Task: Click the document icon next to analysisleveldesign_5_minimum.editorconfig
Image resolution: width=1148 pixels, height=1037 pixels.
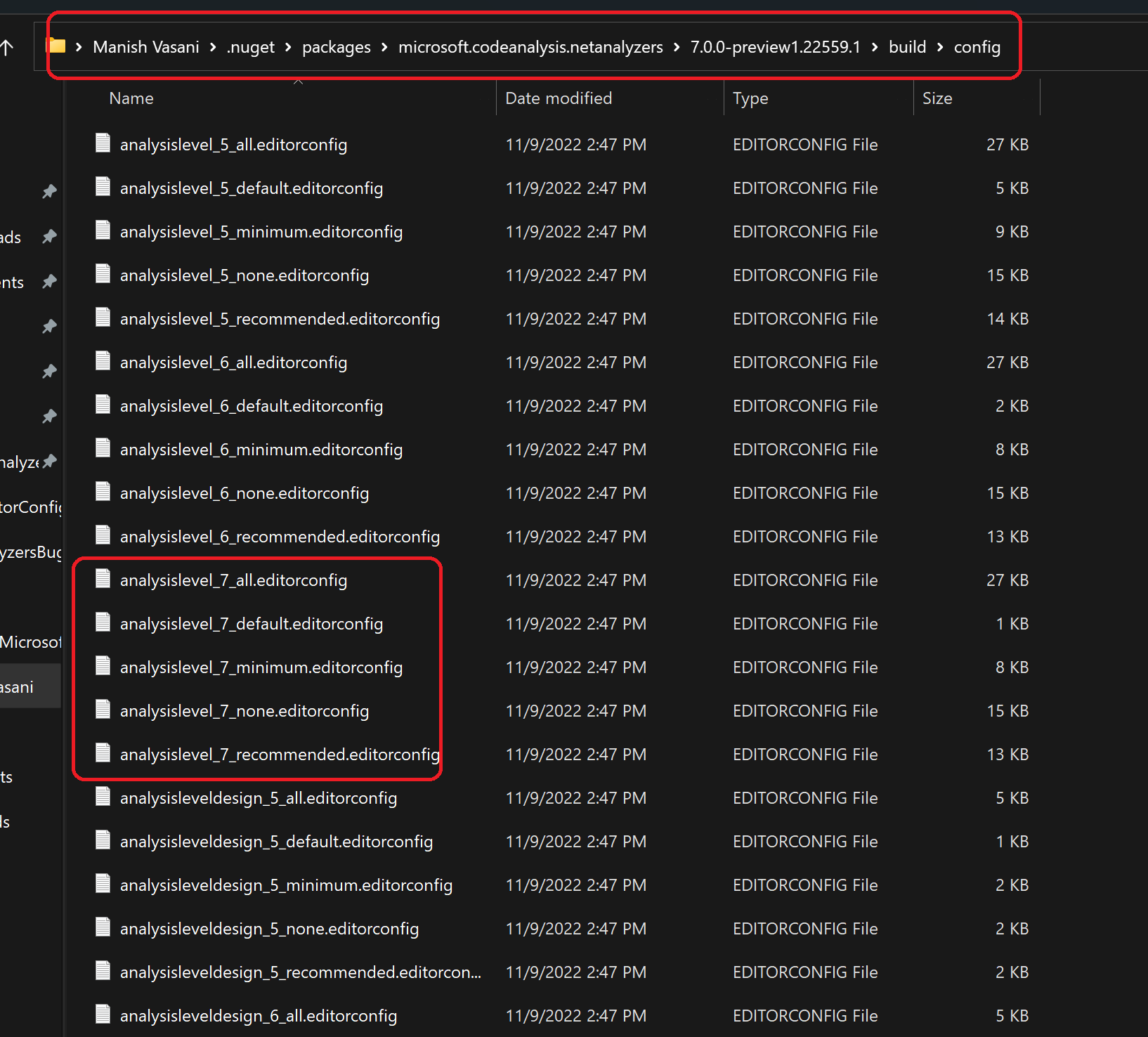Action: [x=102, y=884]
